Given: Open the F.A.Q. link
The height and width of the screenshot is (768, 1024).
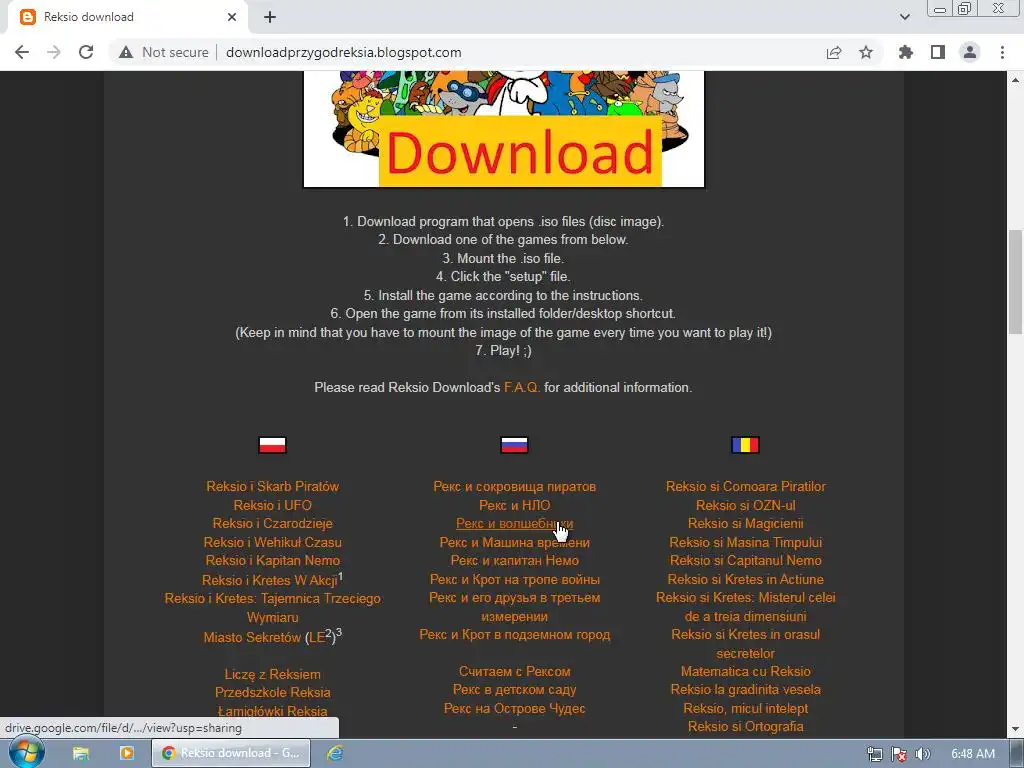Looking at the screenshot, I should 522,387.
